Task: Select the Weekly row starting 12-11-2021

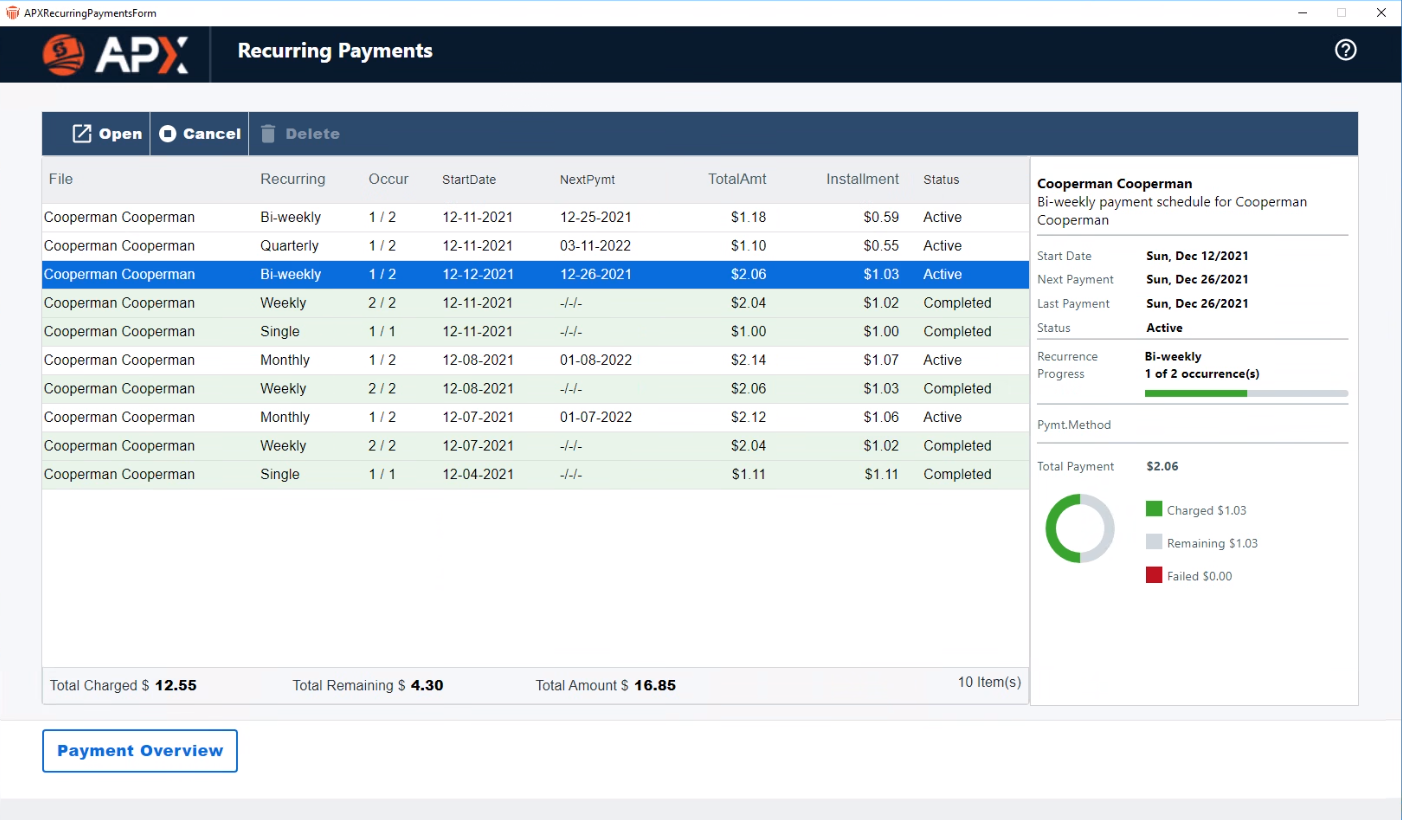Action: point(535,303)
